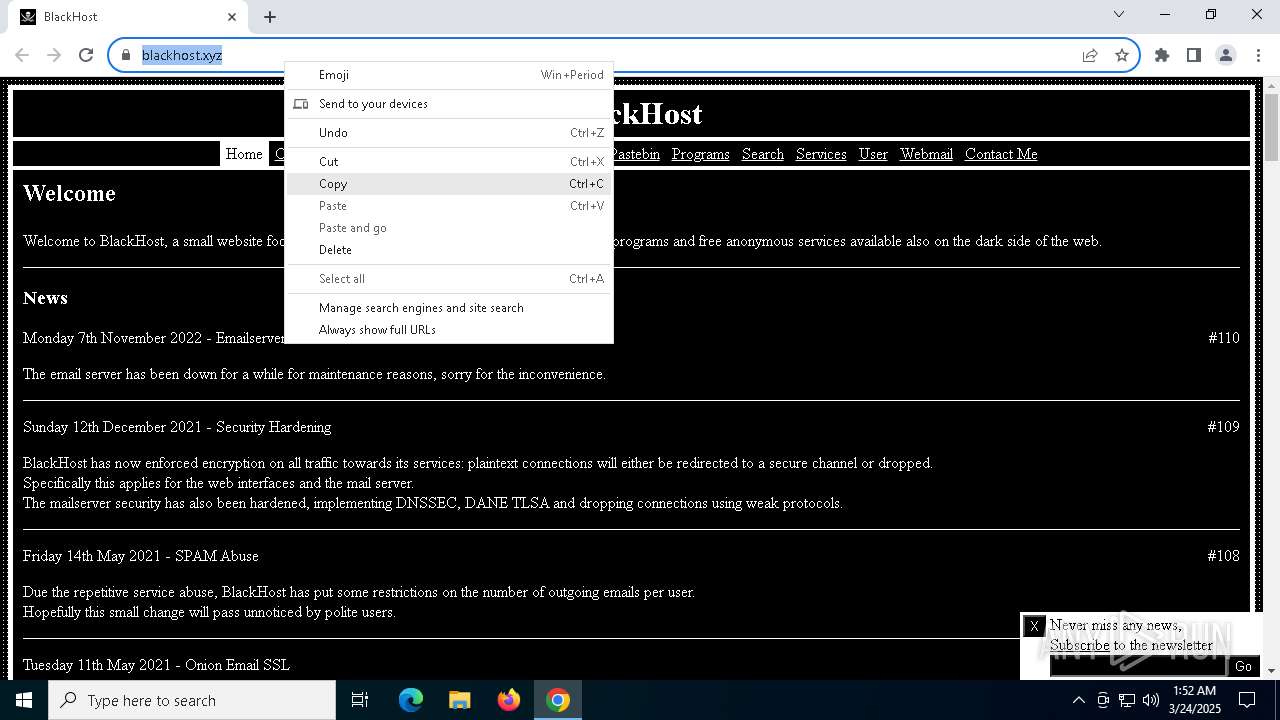Click news item number #109
The image size is (1280, 720).
(x=1224, y=427)
